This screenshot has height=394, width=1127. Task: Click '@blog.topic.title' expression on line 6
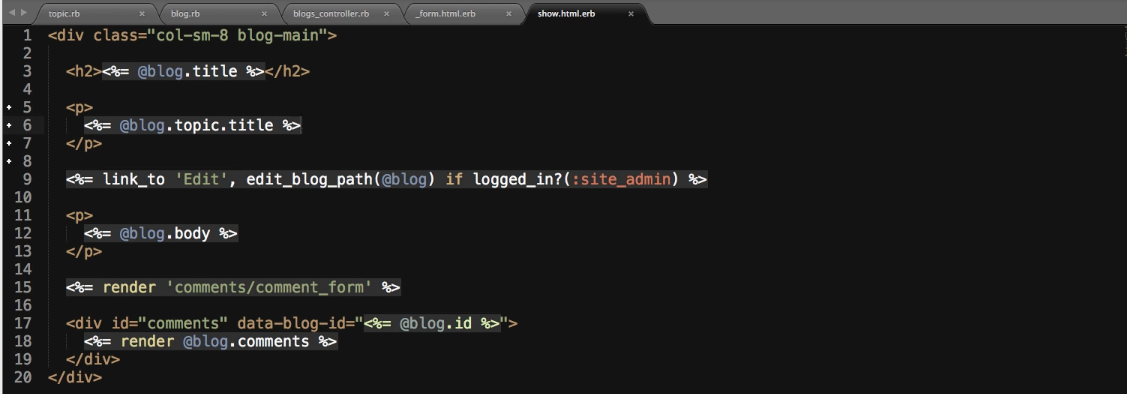tap(196, 125)
